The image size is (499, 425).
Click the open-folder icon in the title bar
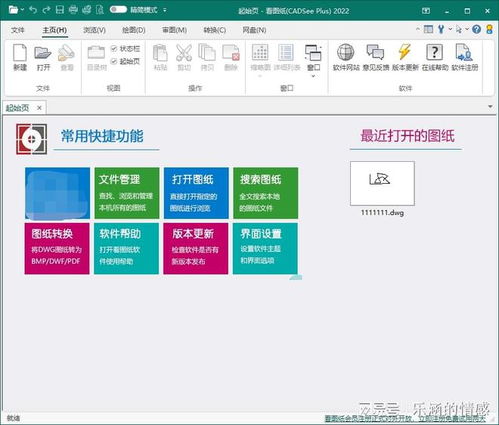coord(13,10)
